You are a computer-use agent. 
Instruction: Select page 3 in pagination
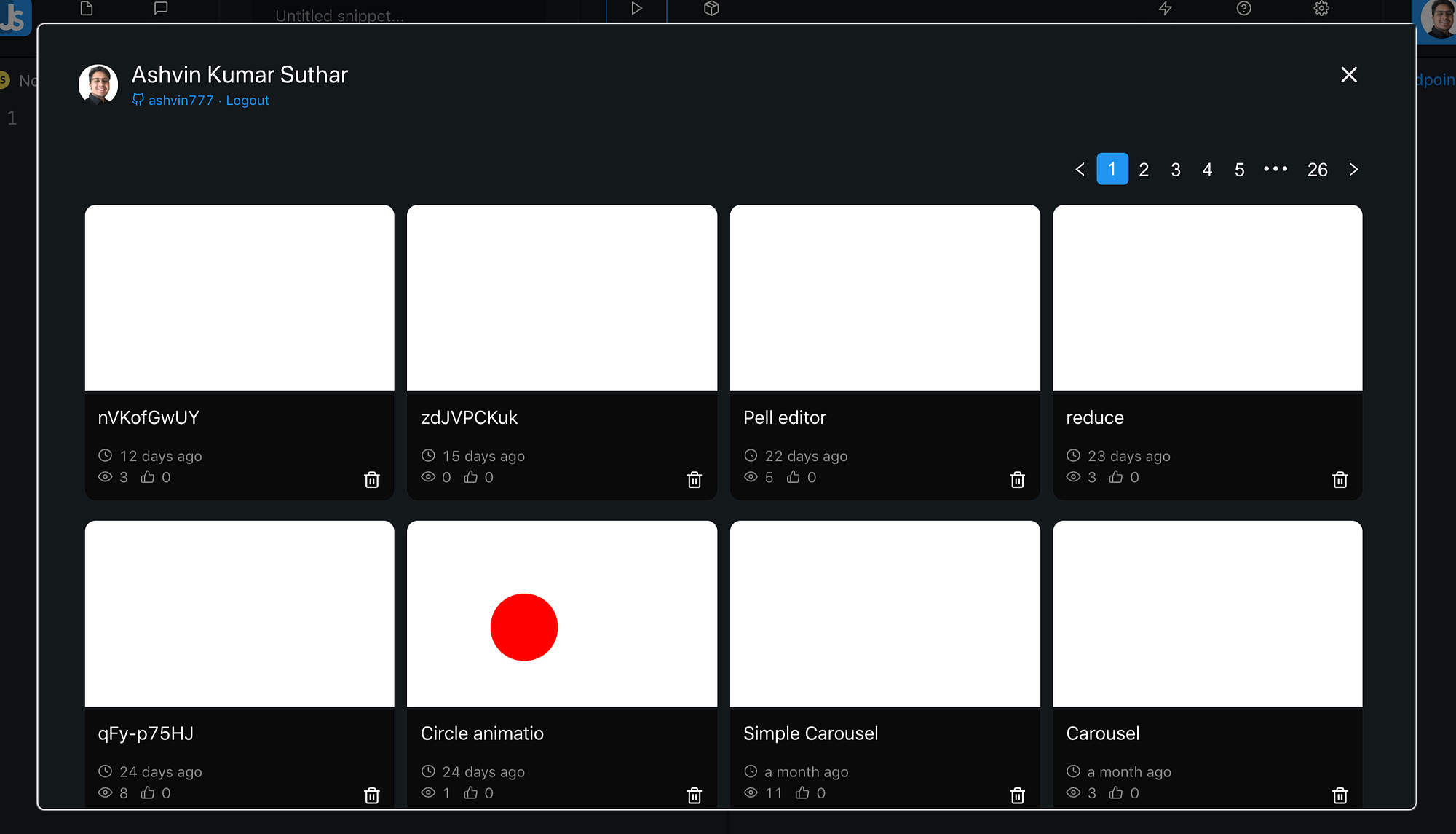[x=1175, y=169]
